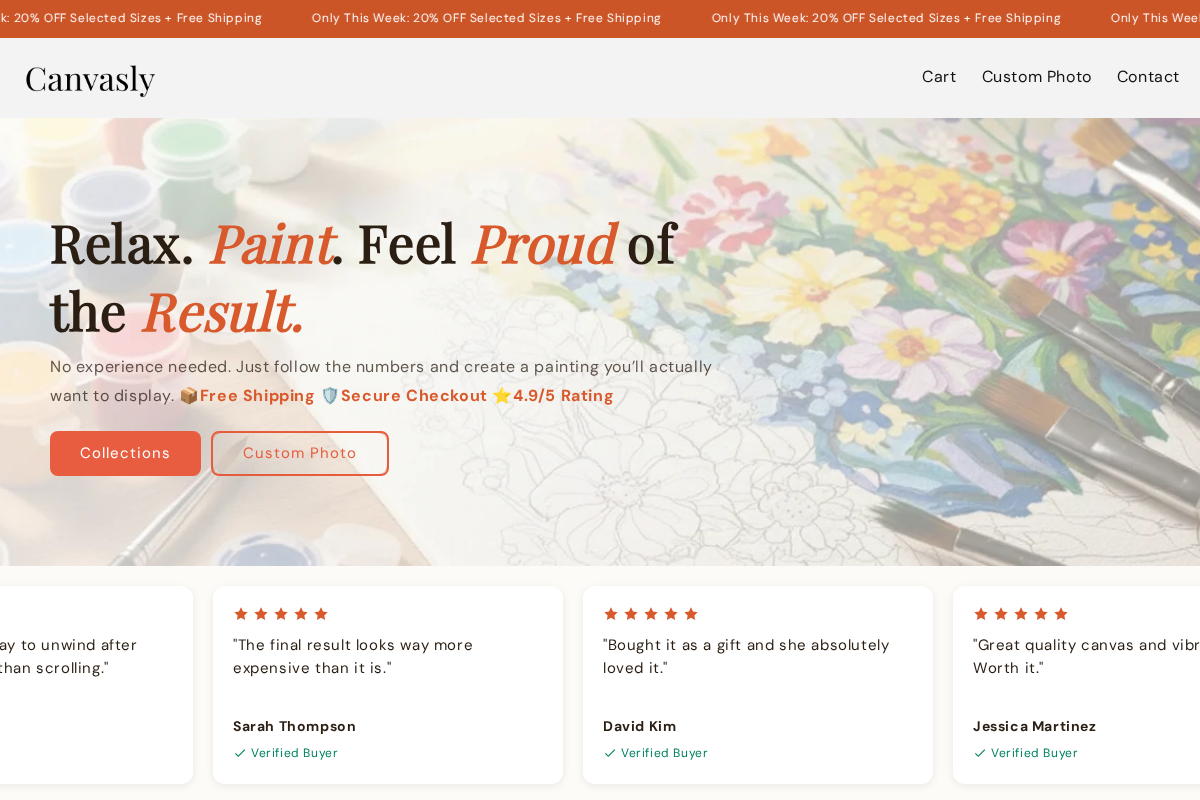The image size is (1200, 800).
Task: Click the 20% OFF promotional banner text
Action: point(486,17)
